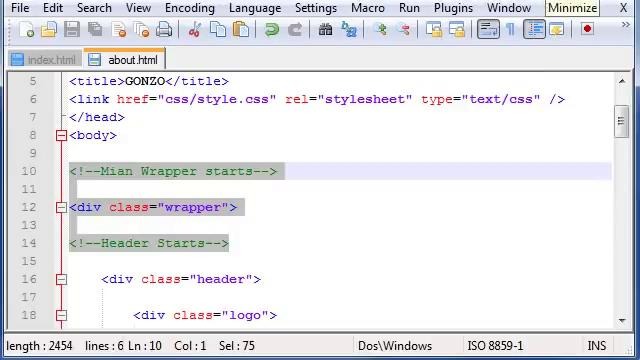Screen dimensions: 640x360
Task: Open the Search menu
Action: pos(94,8)
